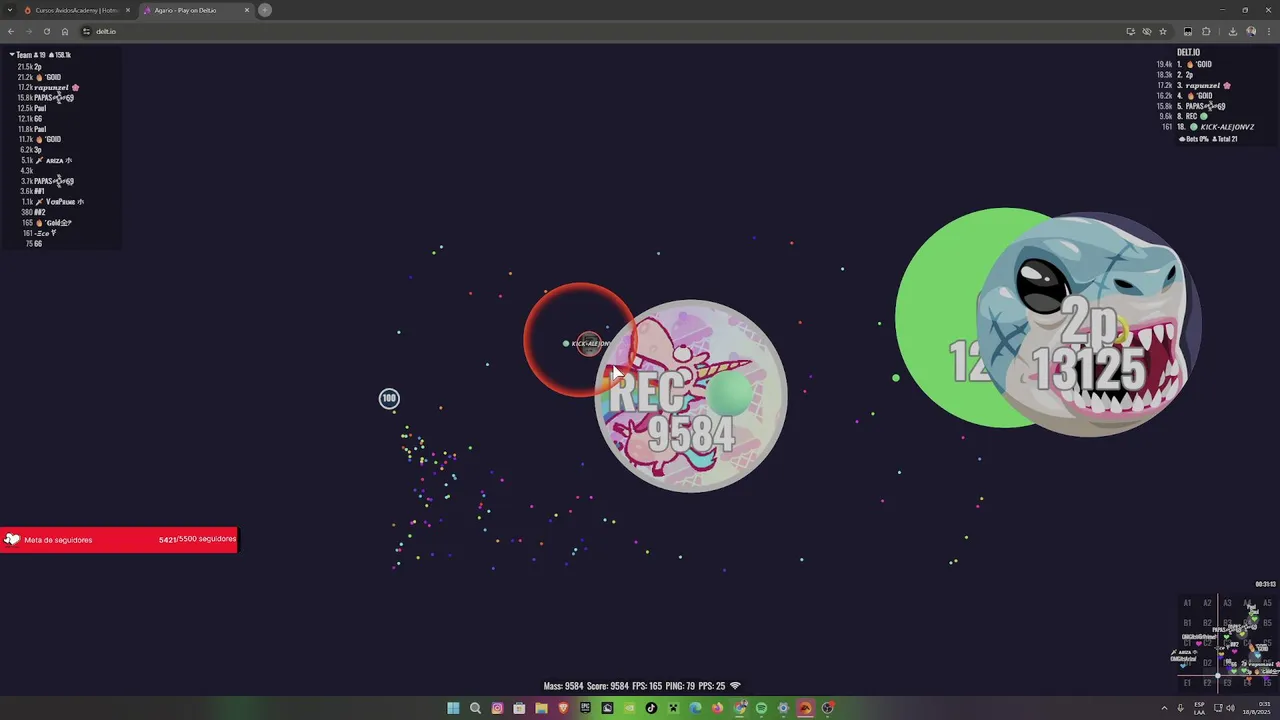Open Spotify from the taskbar
The width and height of the screenshot is (1280, 720).
tap(761, 708)
